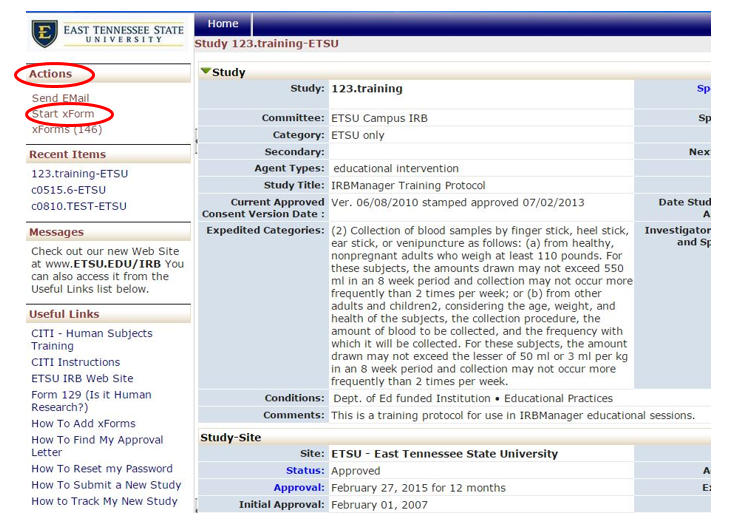Viewport: 730px width, 520px height.
Task: Click the Approval link in Study-Site
Action: 299,488
